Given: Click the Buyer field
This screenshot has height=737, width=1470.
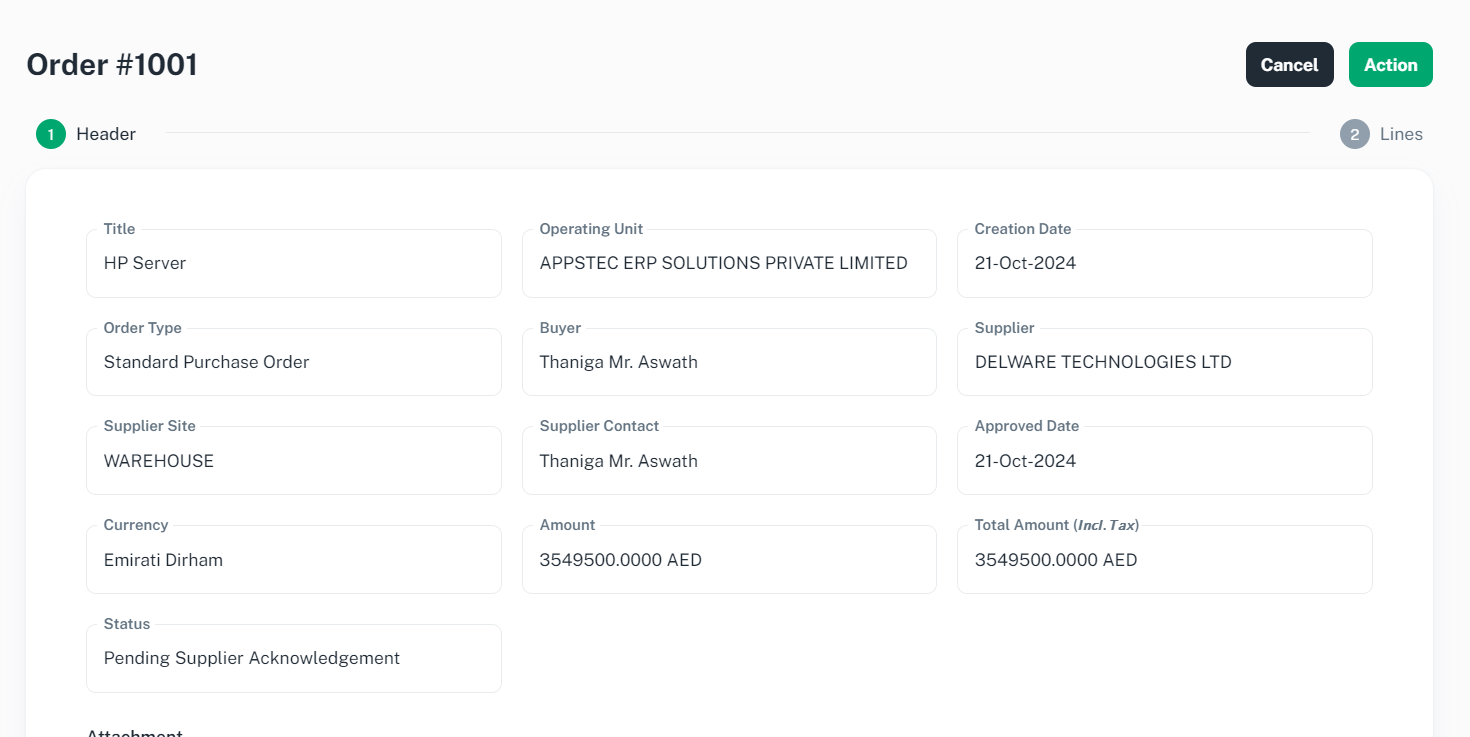Looking at the screenshot, I should (x=728, y=362).
